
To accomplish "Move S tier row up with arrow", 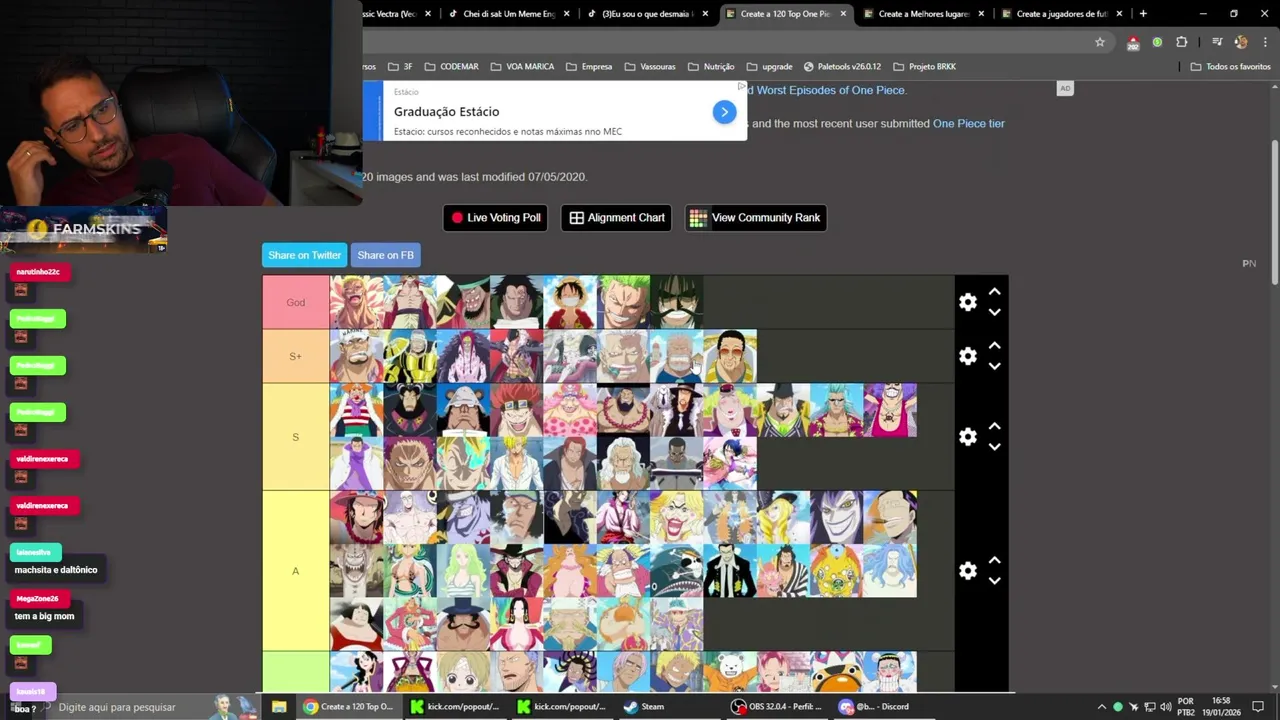I will pos(994,427).
